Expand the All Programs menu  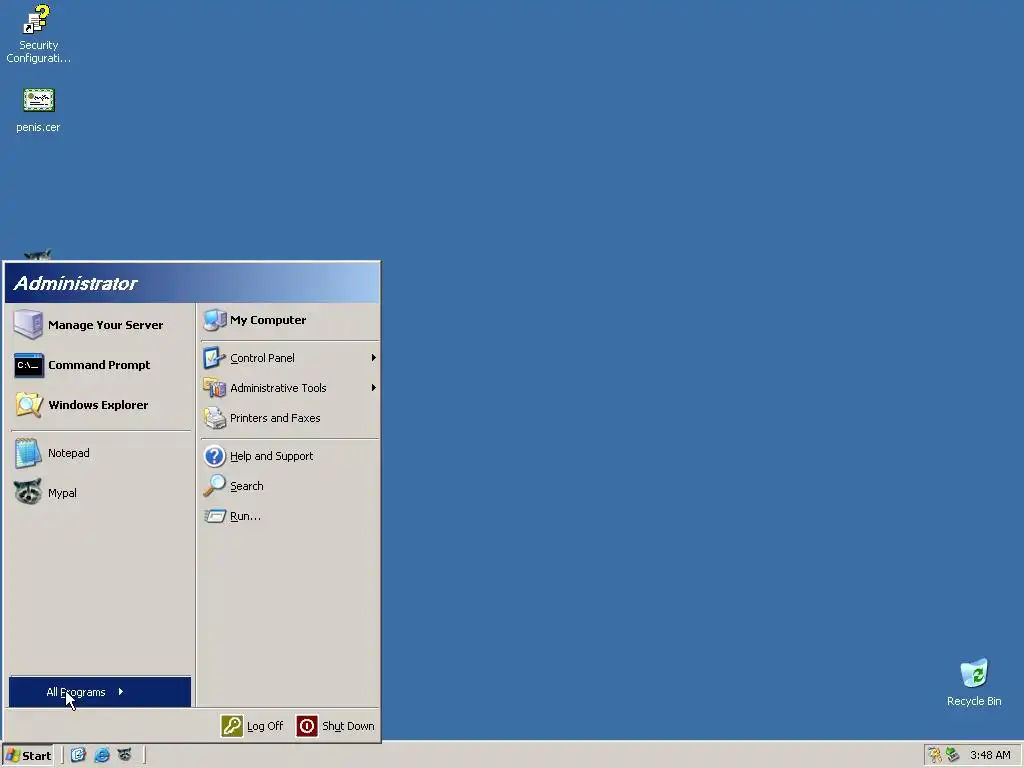(100, 692)
